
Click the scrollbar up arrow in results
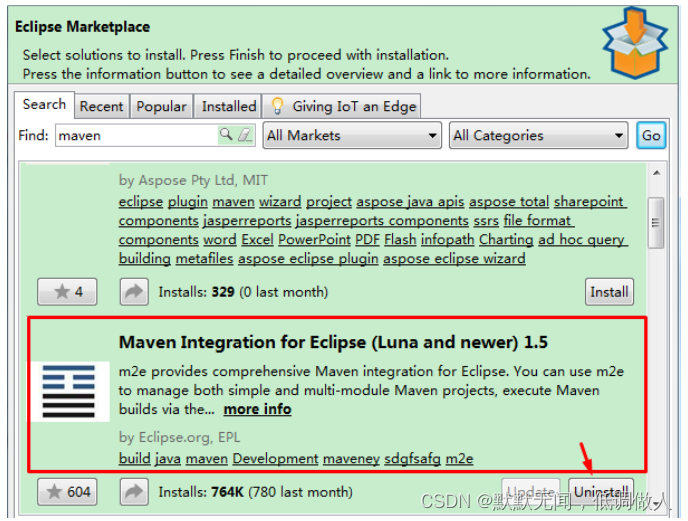656,173
